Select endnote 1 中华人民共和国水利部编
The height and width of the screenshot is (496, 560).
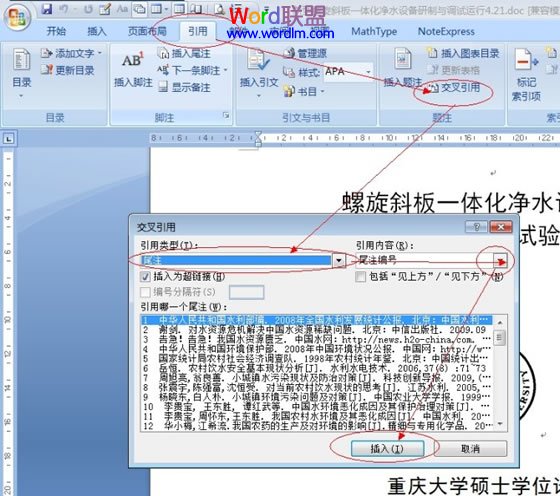pos(316,320)
